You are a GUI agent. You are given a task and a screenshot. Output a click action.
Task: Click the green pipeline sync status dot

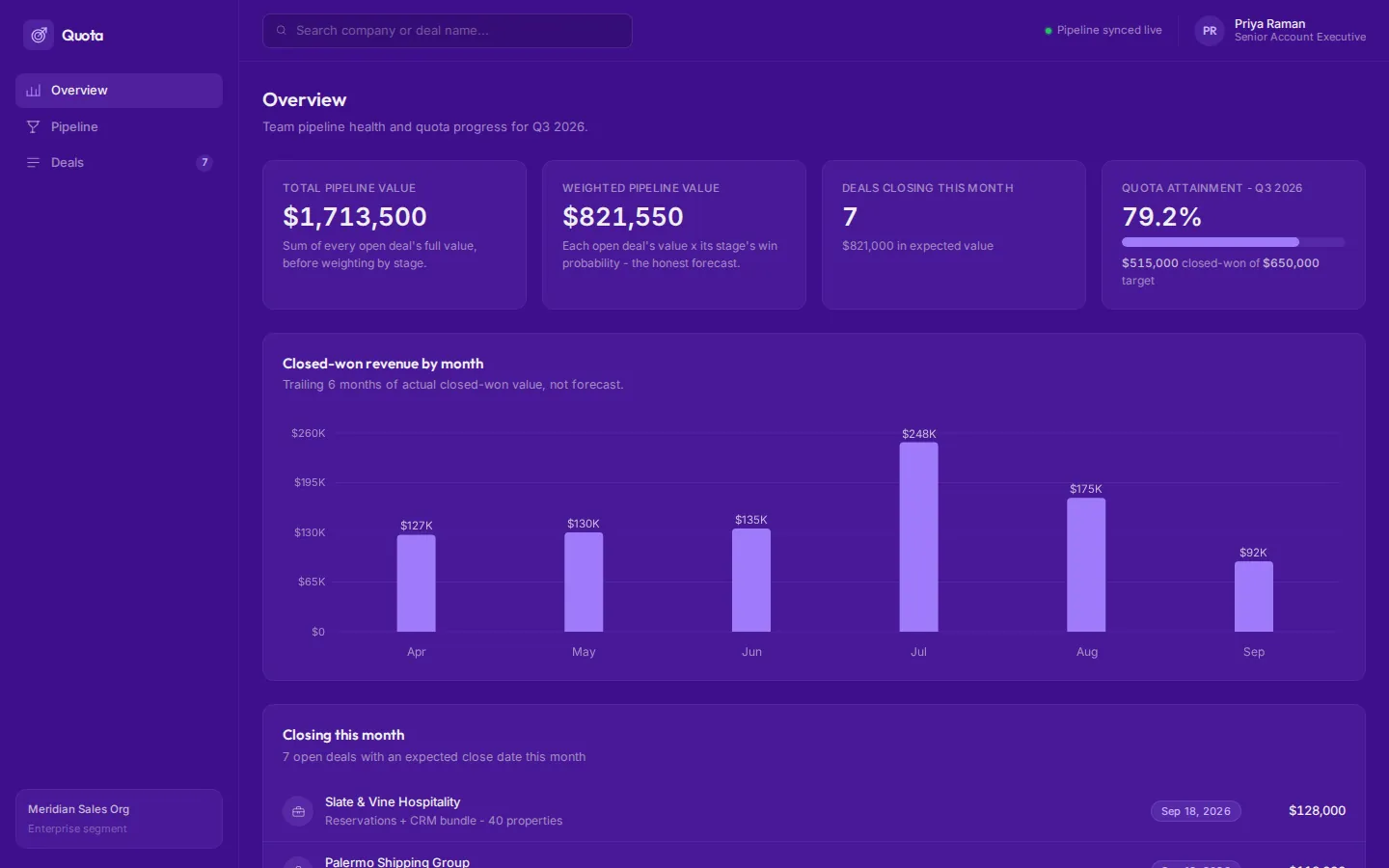click(x=1049, y=31)
